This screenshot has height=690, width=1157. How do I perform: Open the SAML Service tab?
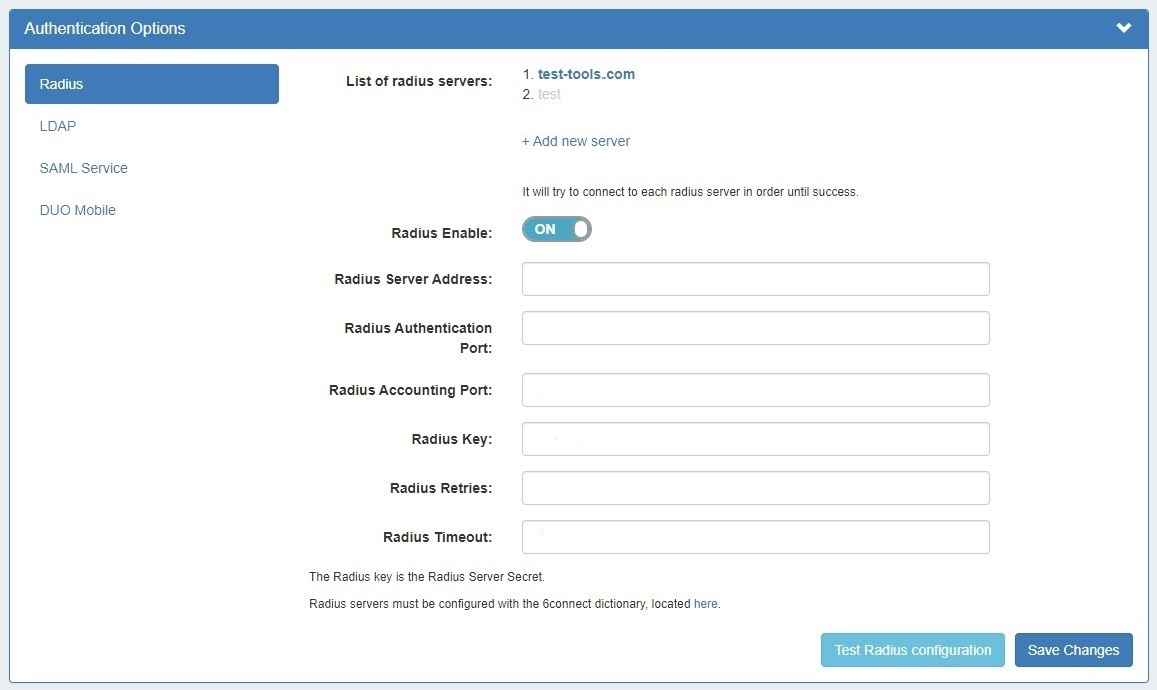(x=84, y=168)
